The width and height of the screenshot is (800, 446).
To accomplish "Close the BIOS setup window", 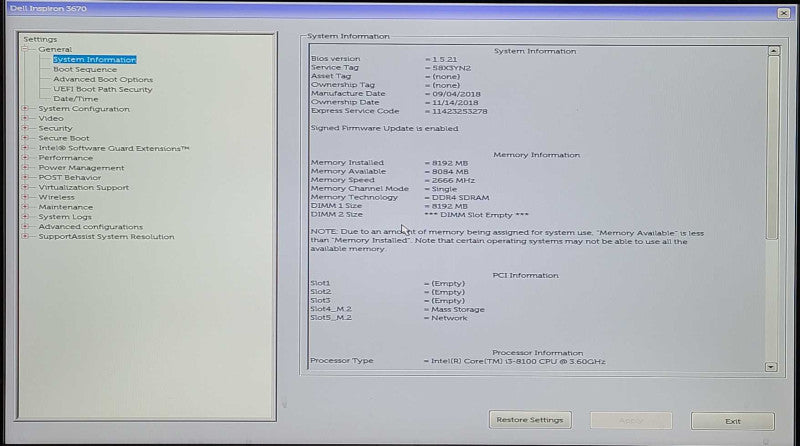I will click(x=784, y=13).
